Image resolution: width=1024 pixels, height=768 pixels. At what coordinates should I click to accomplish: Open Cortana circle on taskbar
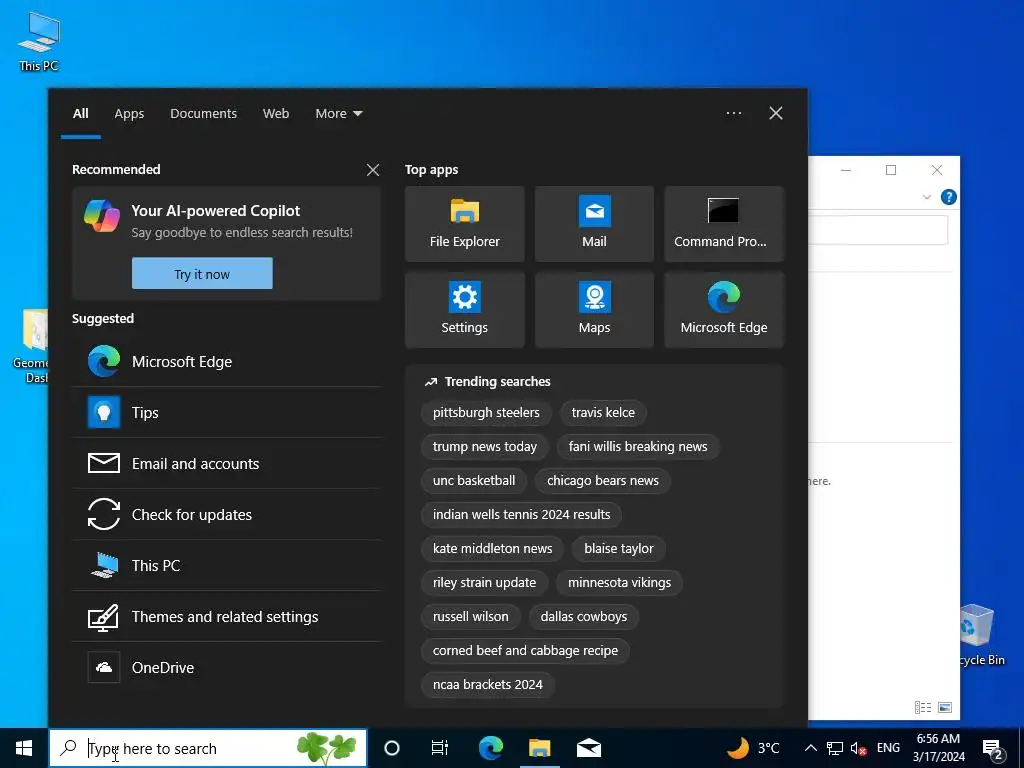click(x=391, y=748)
